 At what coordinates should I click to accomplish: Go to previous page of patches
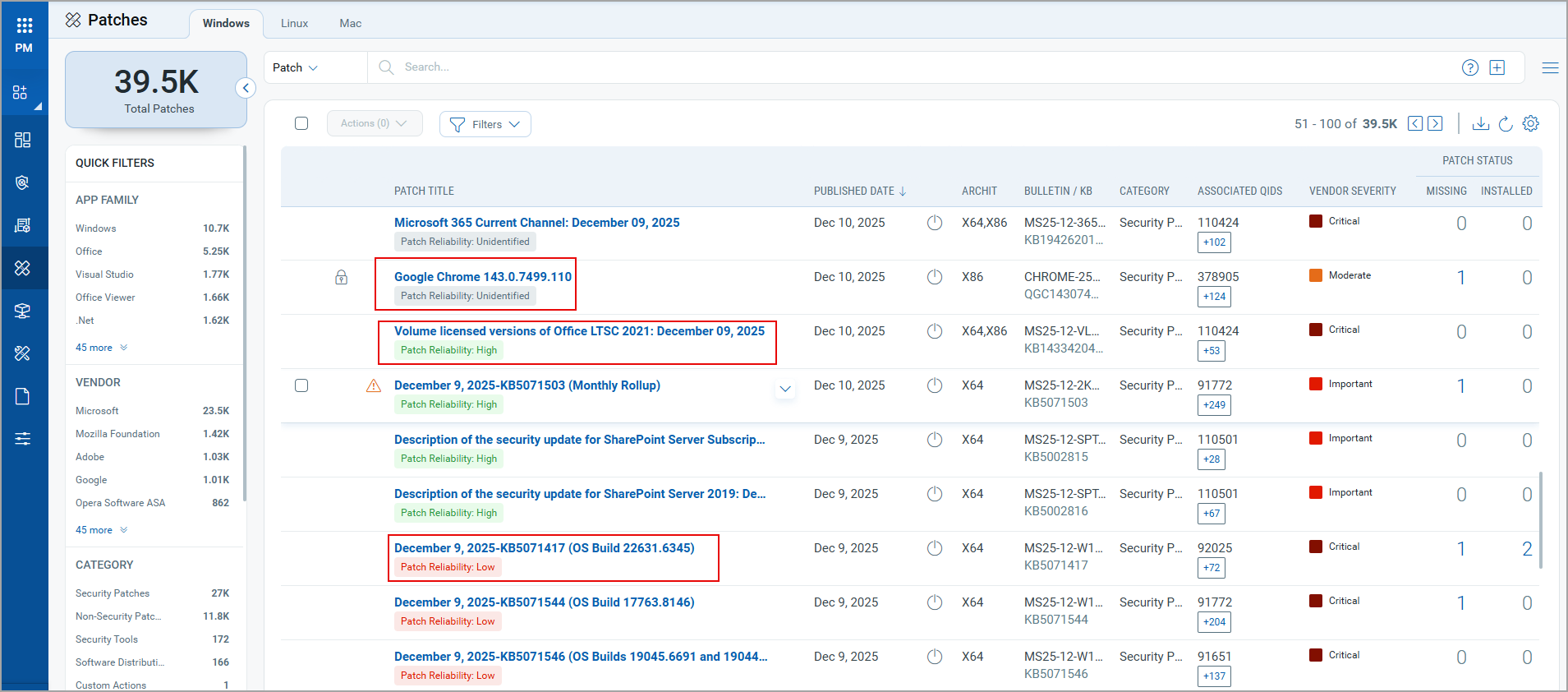1414,123
